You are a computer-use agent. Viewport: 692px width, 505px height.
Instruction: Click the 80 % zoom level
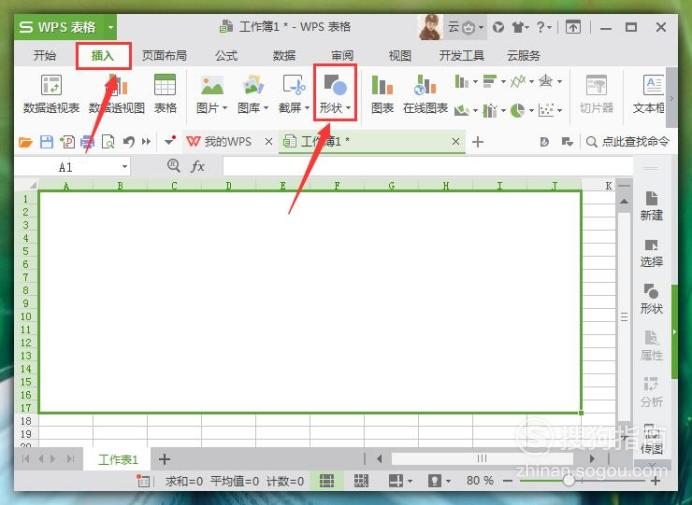480,481
